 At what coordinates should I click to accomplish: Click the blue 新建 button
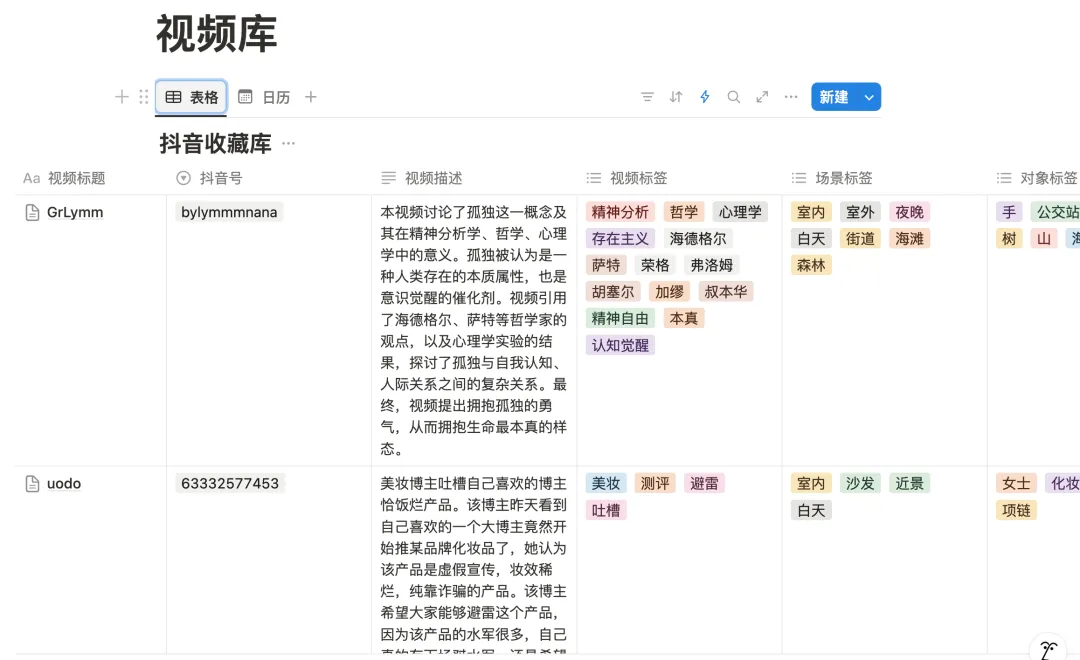(x=836, y=97)
